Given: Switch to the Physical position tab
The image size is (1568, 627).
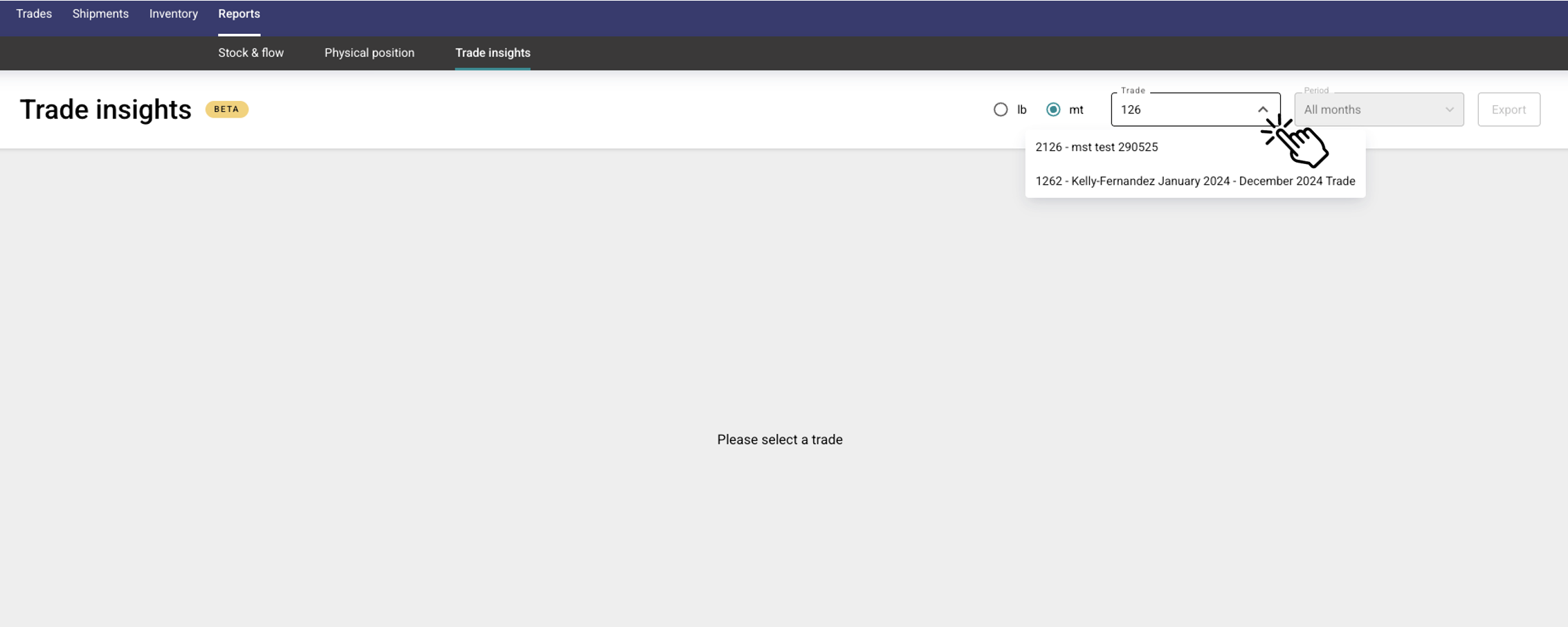Looking at the screenshot, I should (x=369, y=53).
